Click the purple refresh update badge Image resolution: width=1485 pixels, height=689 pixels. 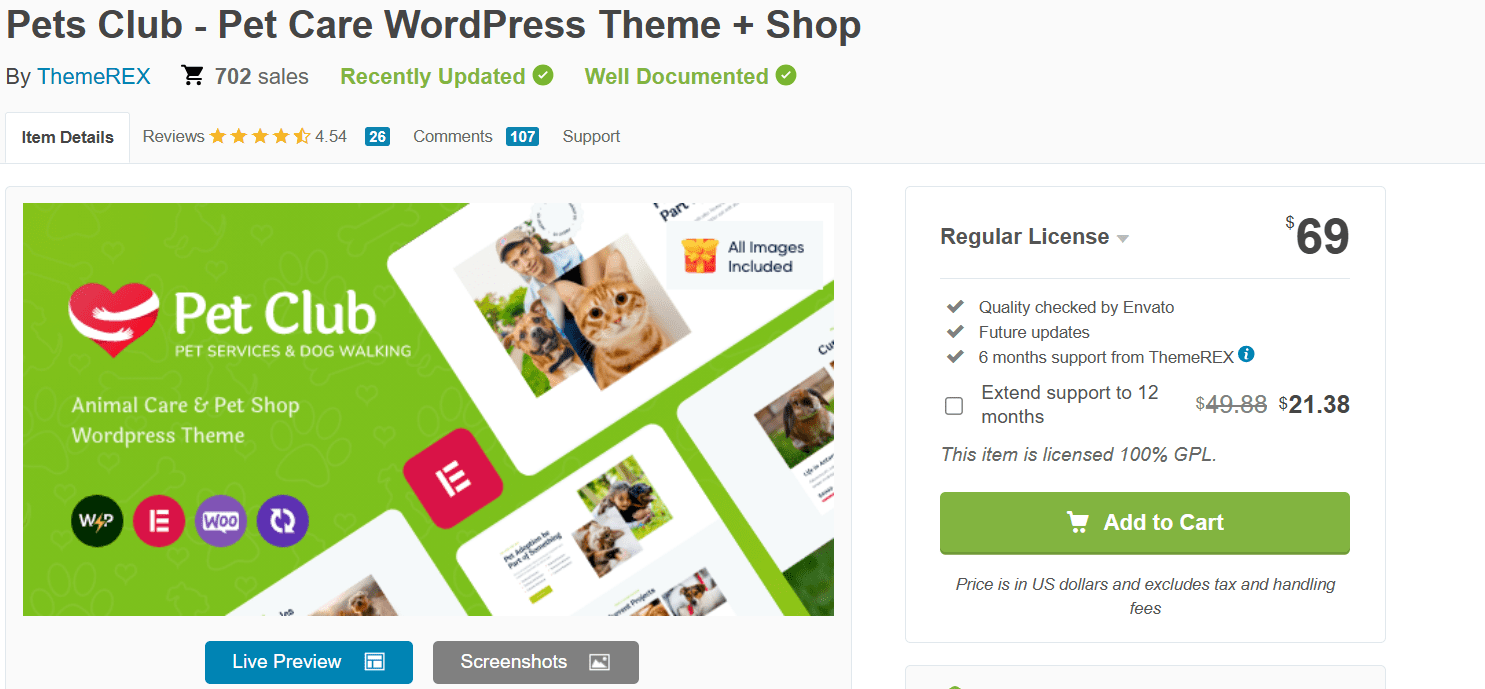click(283, 521)
